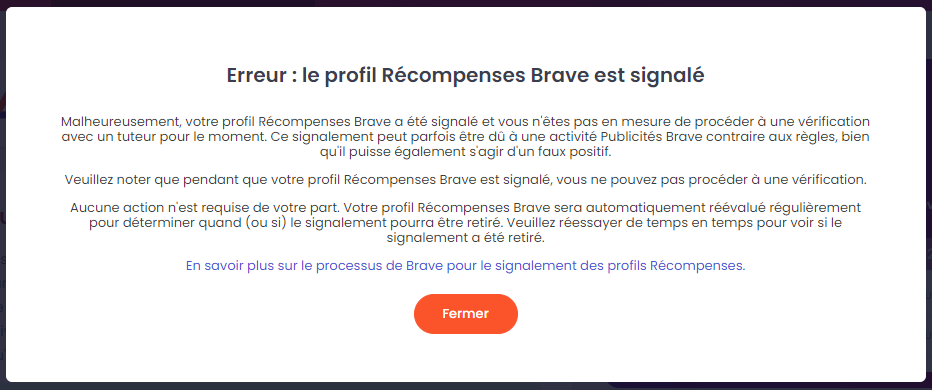Click the white dialog area beside the Fermer button
This screenshot has width=932, height=390.
[654, 313]
